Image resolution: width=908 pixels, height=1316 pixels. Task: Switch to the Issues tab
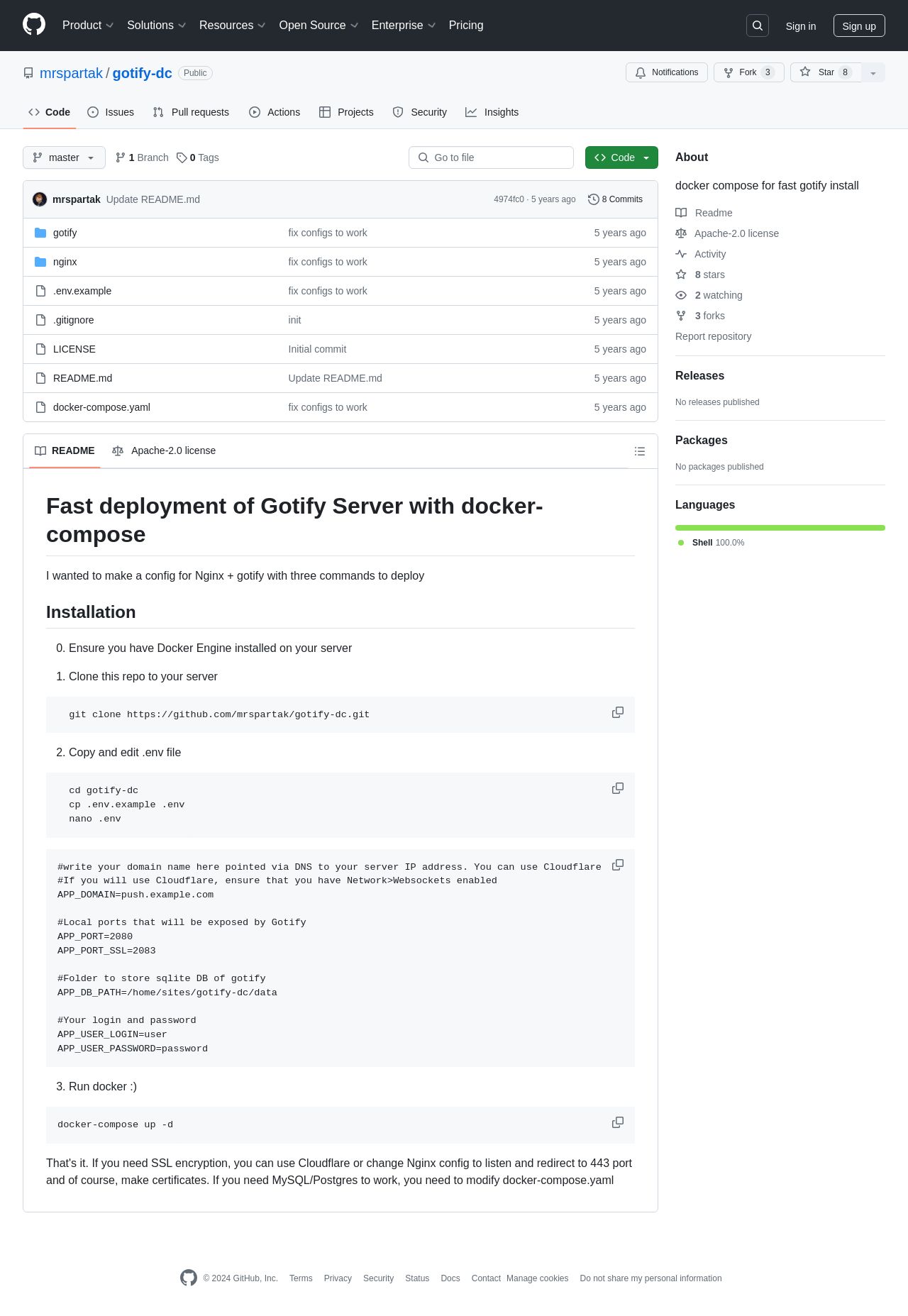point(111,112)
